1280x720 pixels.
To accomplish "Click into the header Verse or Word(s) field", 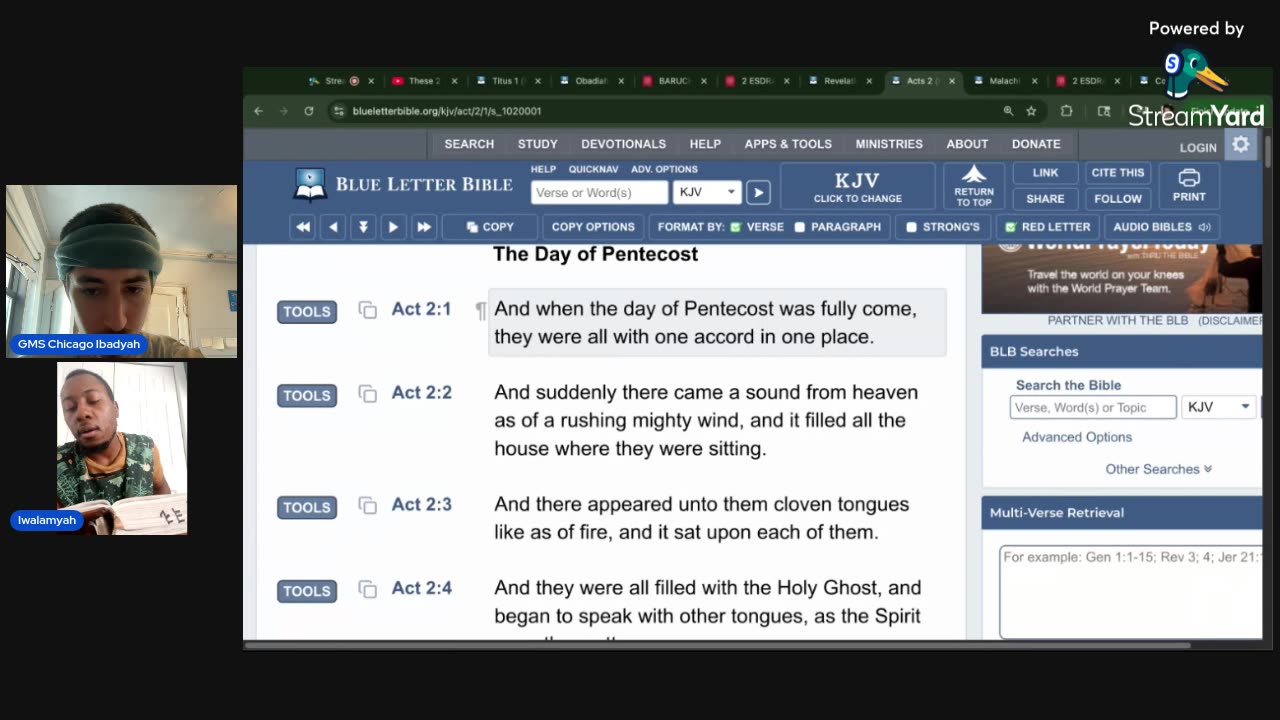I will point(599,192).
